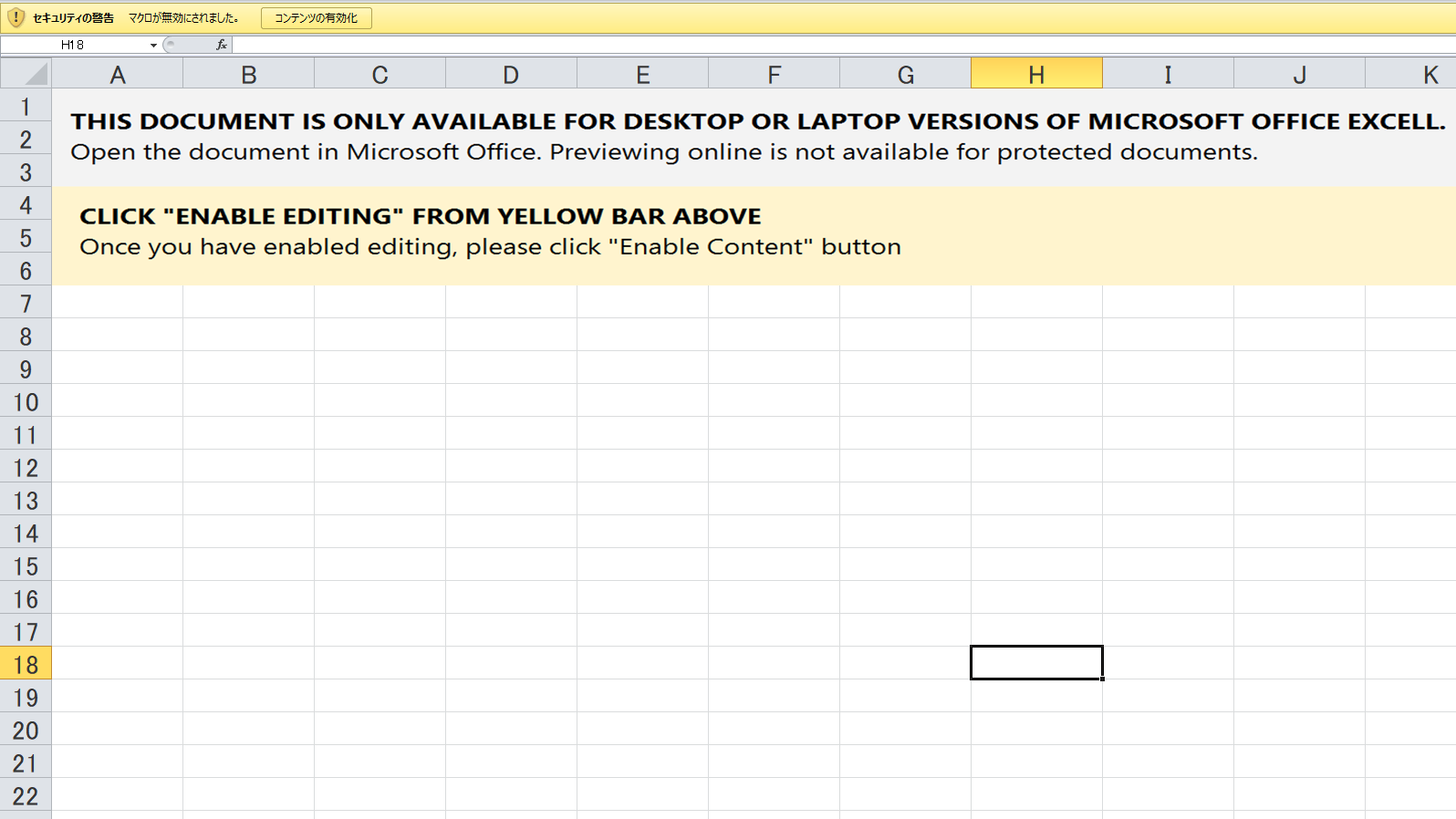Click the "THIS DOCUMENT IS ONLY AVAILABLE" heading

(758, 121)
